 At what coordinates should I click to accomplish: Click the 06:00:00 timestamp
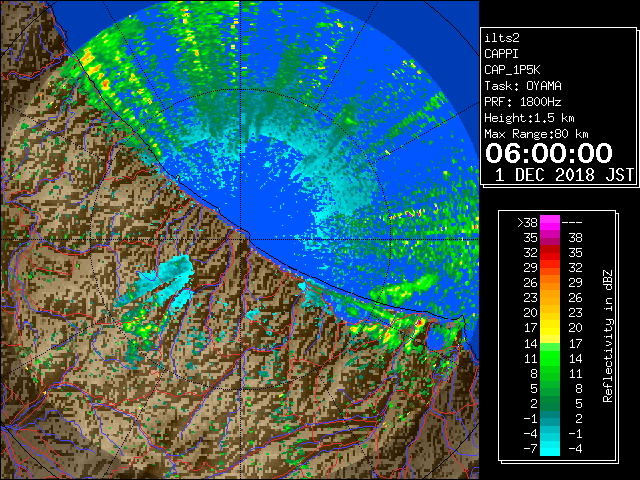pyautogui.click(x=549, y=153)
